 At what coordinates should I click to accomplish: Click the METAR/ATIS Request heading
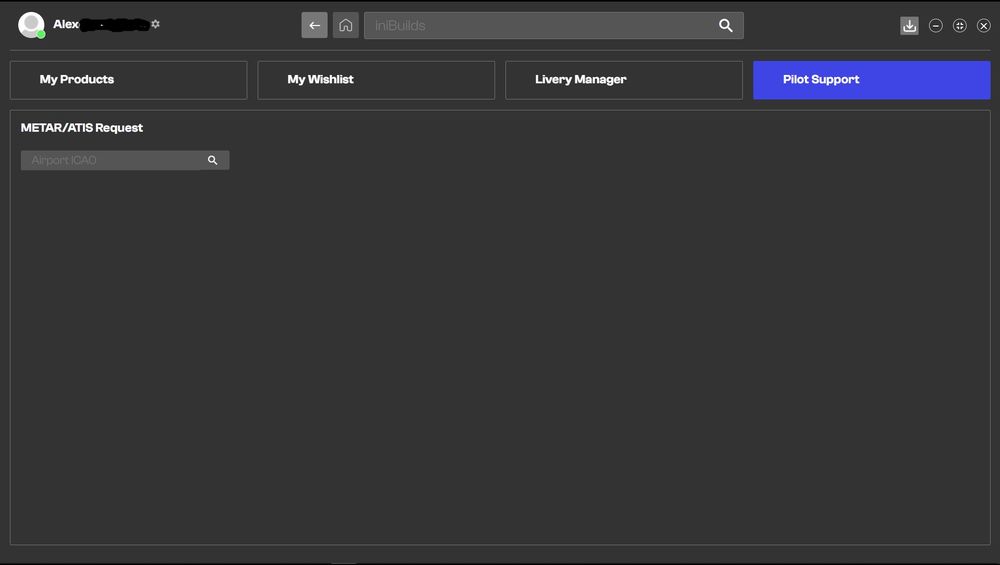82,128
